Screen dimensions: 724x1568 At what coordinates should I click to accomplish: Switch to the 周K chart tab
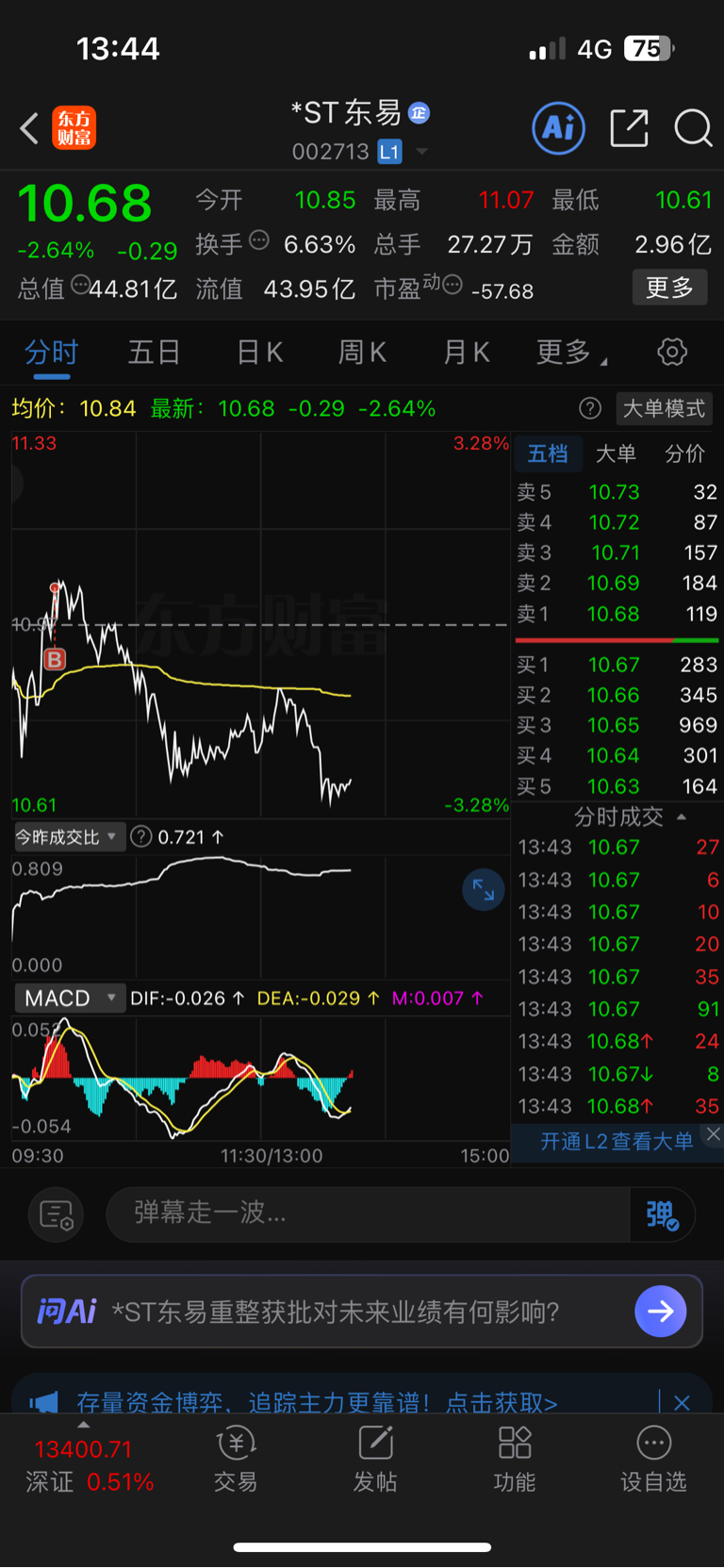tap(362, 353)
